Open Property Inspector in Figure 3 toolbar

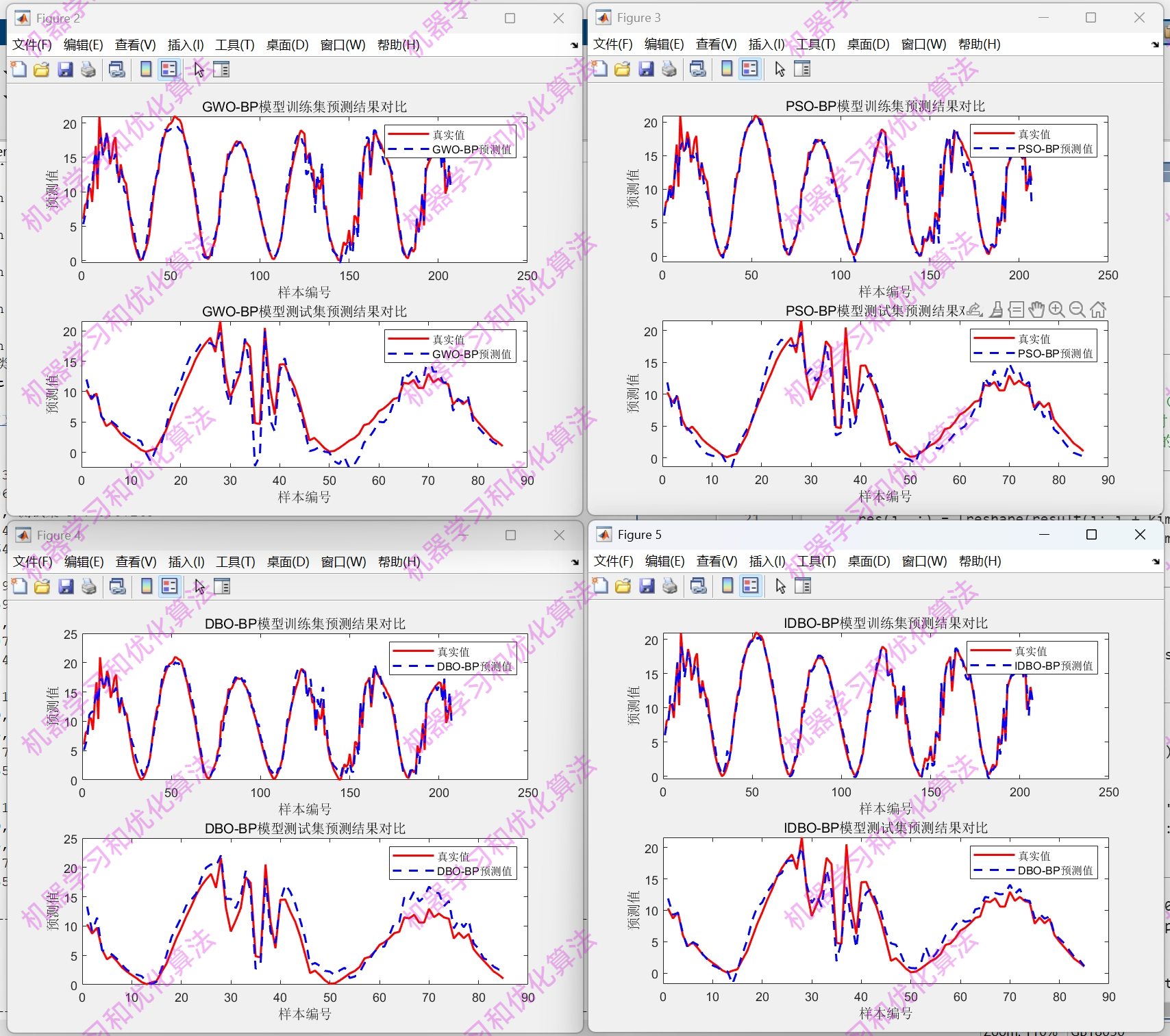coord(802,68)
